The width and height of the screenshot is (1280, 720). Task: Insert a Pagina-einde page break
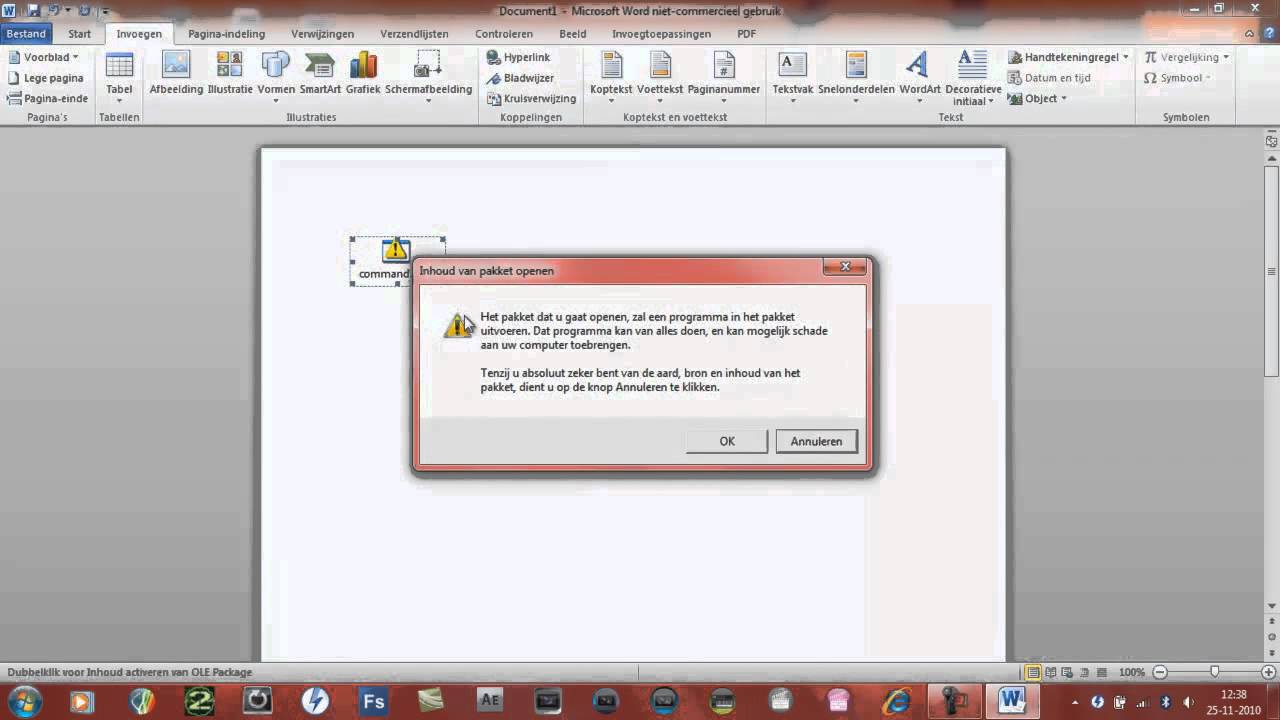coord(48,98)
